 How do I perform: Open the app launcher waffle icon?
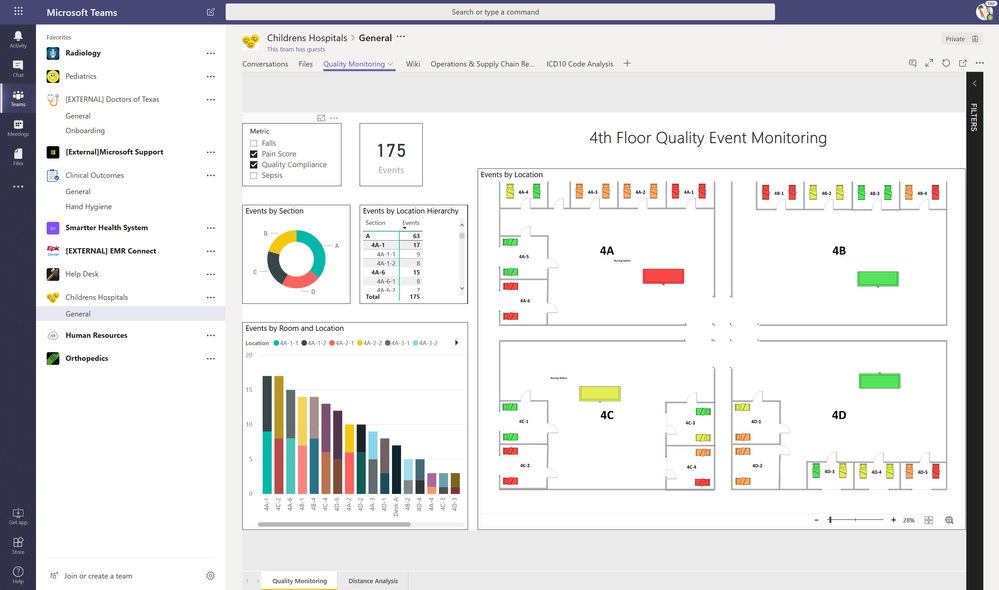18,11
